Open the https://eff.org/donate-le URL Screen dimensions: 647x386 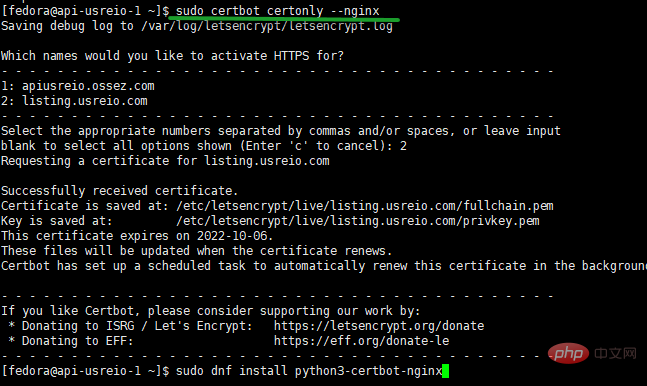pos(361,341)
